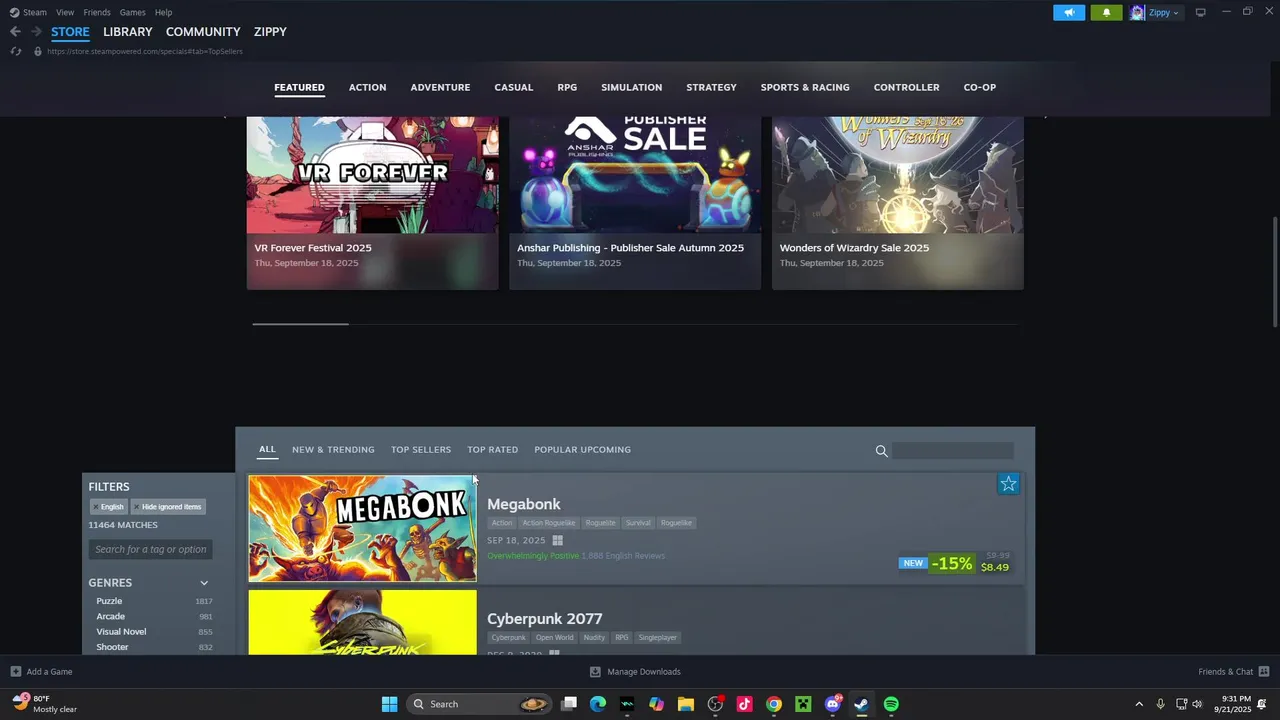
Task: Open Windows Start menu
Action: pos(389,704)
